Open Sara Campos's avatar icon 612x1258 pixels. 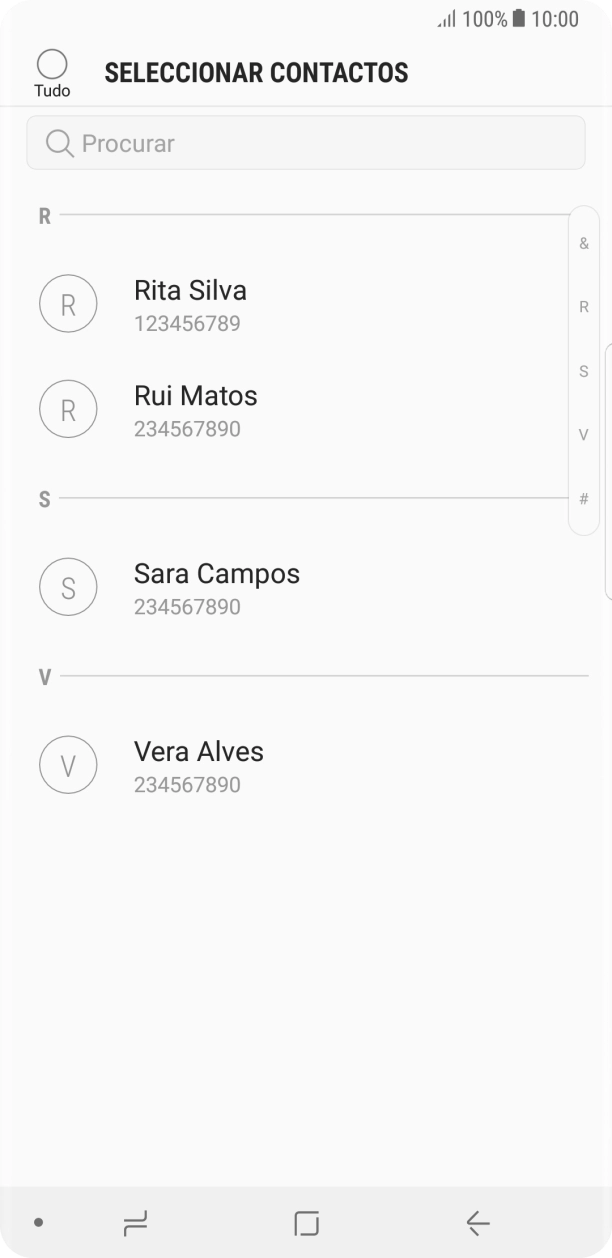pyautogui.click(x=68, y=587)
